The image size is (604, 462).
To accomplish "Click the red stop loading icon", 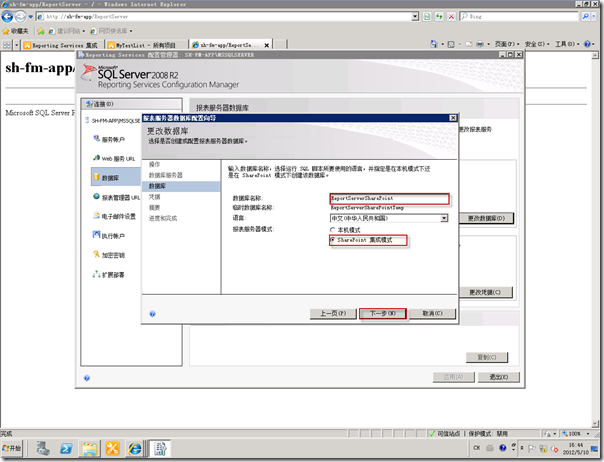I will [x=451, y=17].
